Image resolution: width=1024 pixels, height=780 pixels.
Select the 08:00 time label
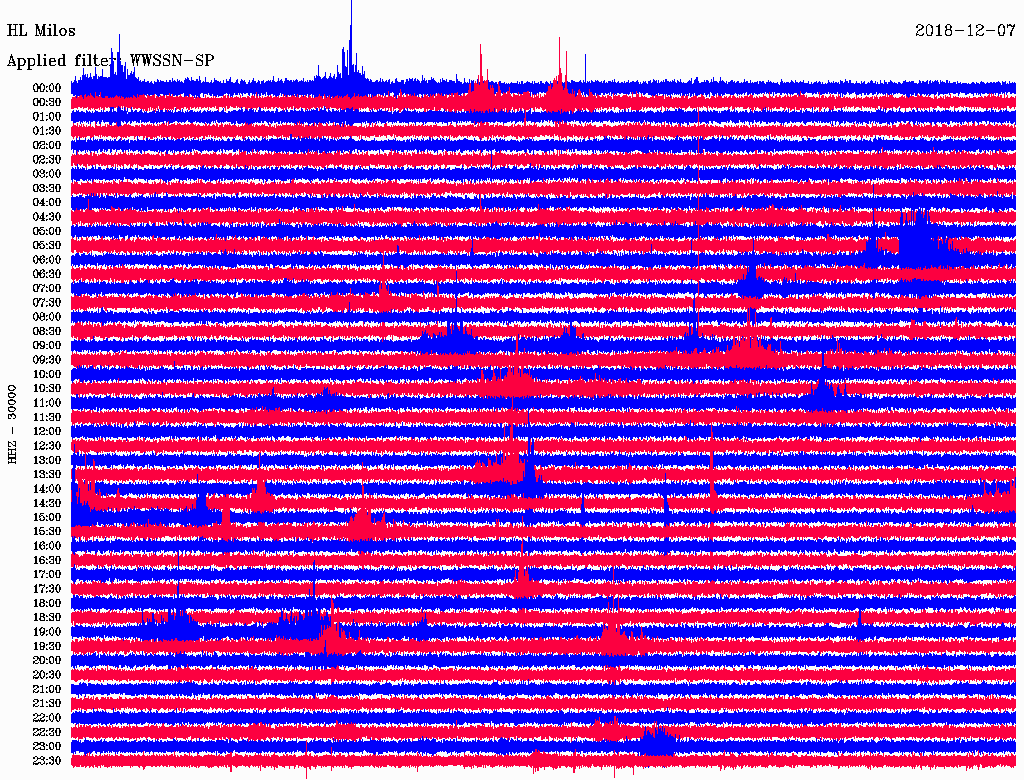[x=47, y=317]
